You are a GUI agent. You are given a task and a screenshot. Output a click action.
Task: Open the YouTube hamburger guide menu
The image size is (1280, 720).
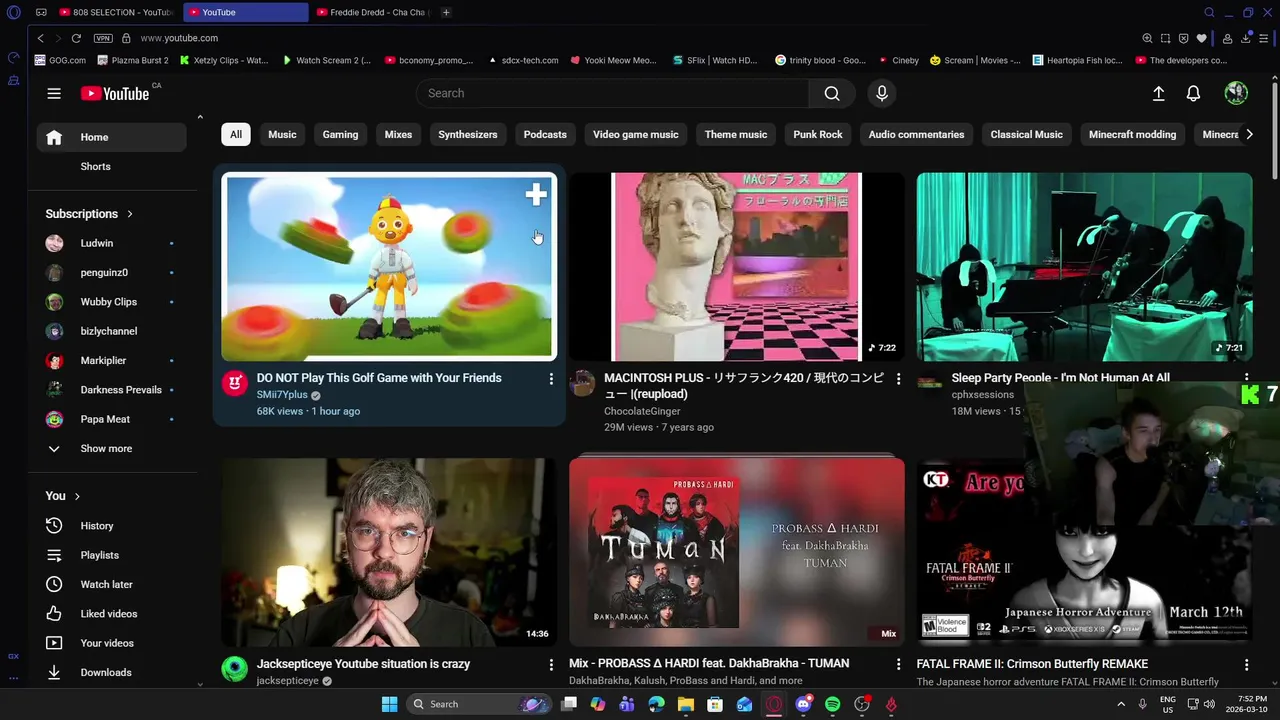(x=54, y=93)
